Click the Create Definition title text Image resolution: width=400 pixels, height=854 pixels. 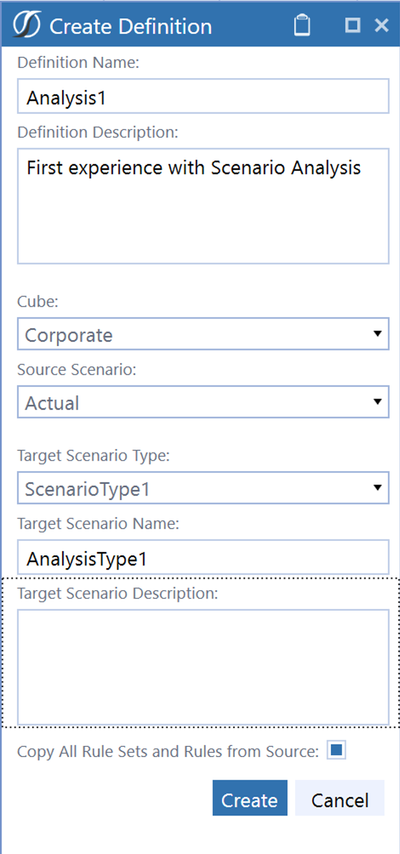130,26
